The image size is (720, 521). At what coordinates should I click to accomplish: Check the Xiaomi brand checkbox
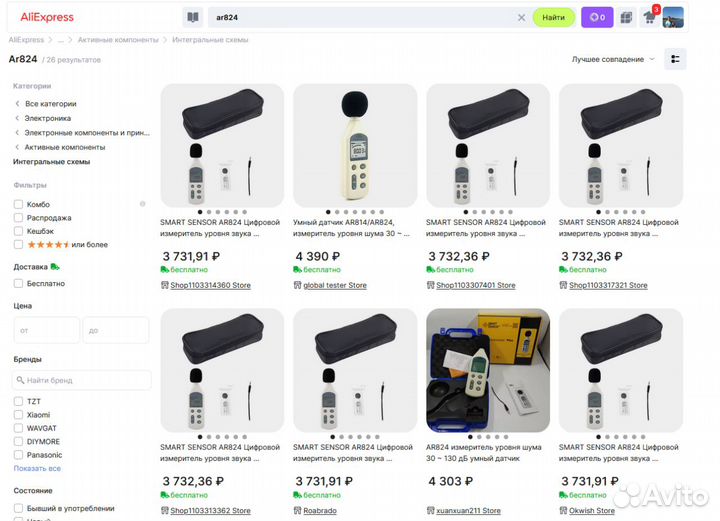tap(18, 415)
